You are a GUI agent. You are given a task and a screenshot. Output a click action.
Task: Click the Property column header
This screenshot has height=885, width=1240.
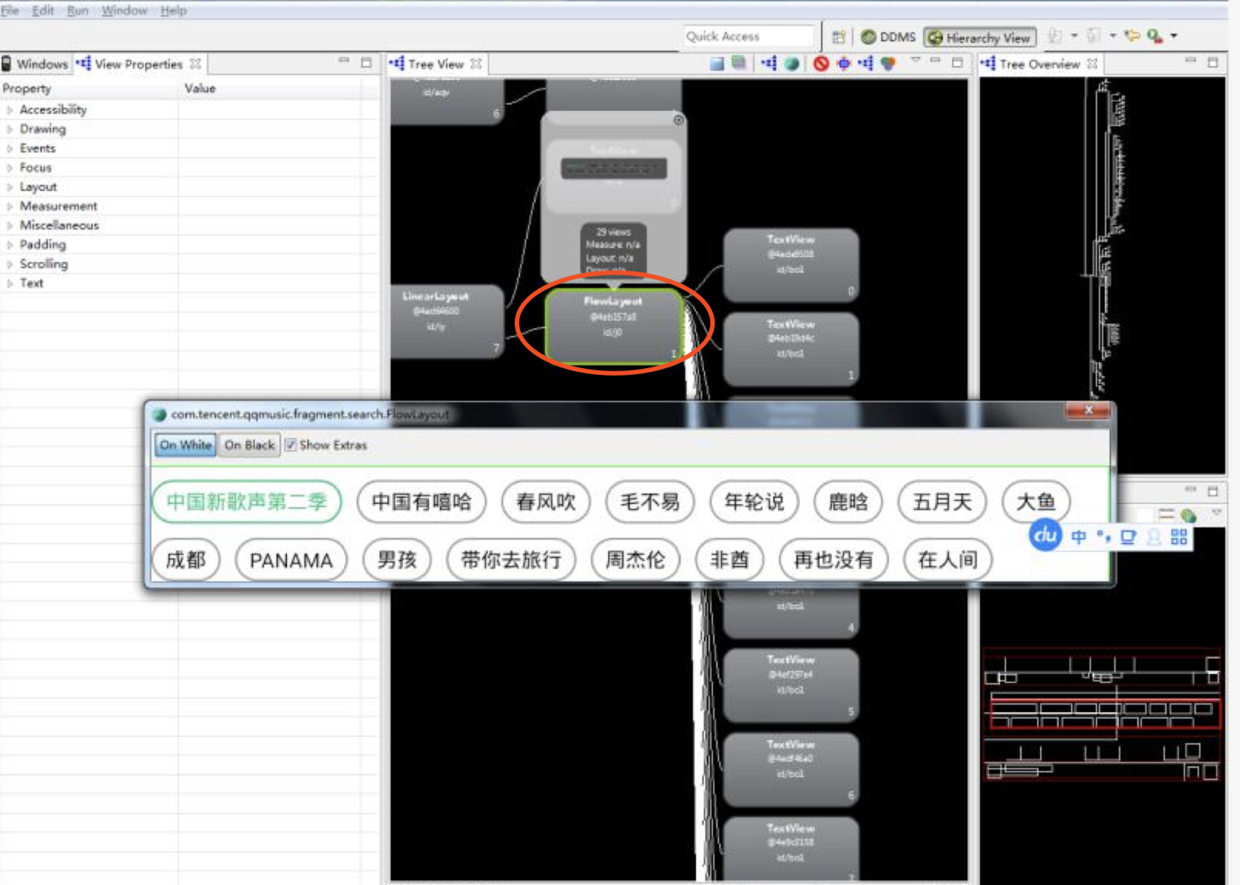(x=90, y=89)
